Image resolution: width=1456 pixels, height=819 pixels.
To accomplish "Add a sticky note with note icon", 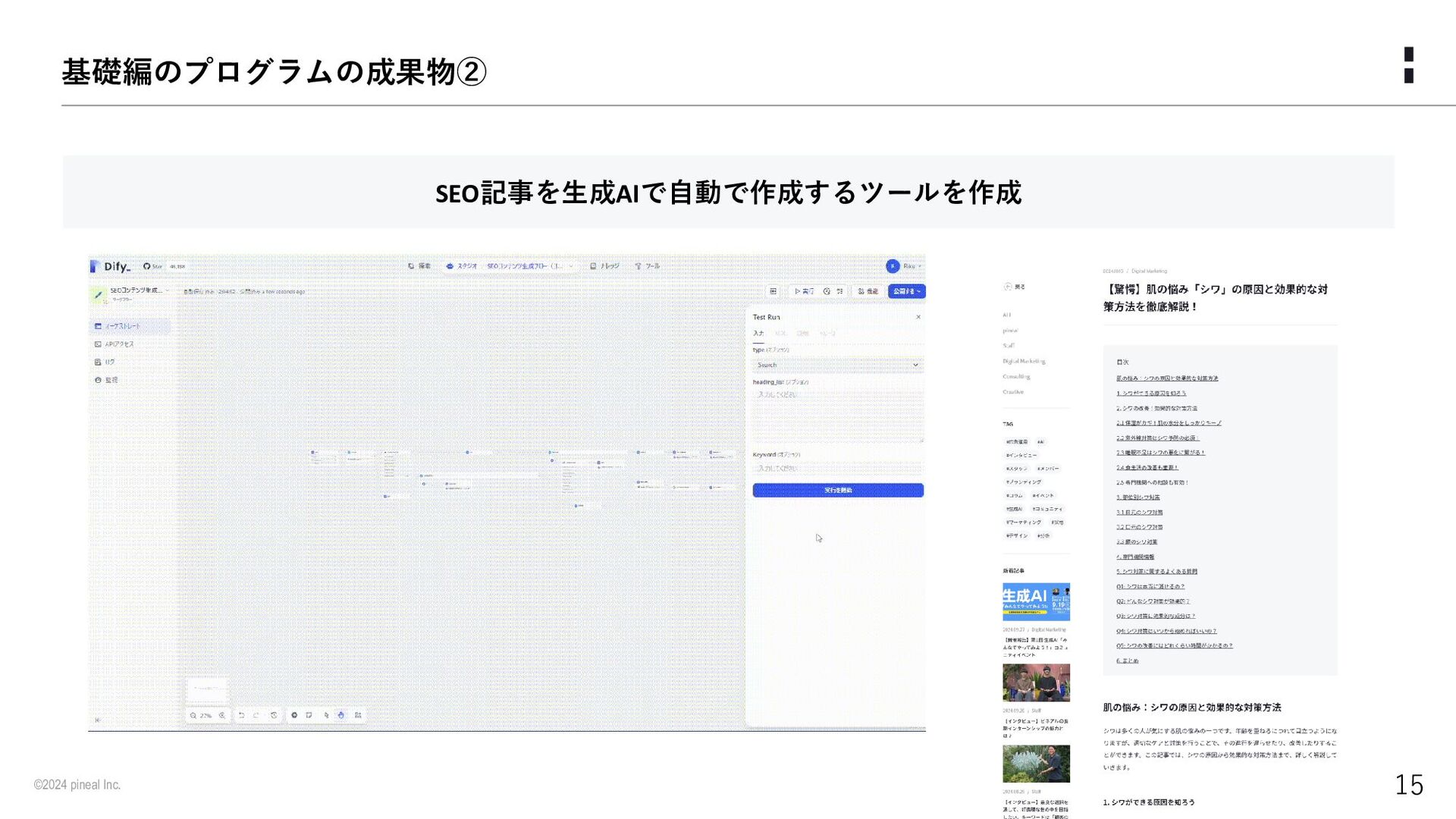I will click(309, 715).
